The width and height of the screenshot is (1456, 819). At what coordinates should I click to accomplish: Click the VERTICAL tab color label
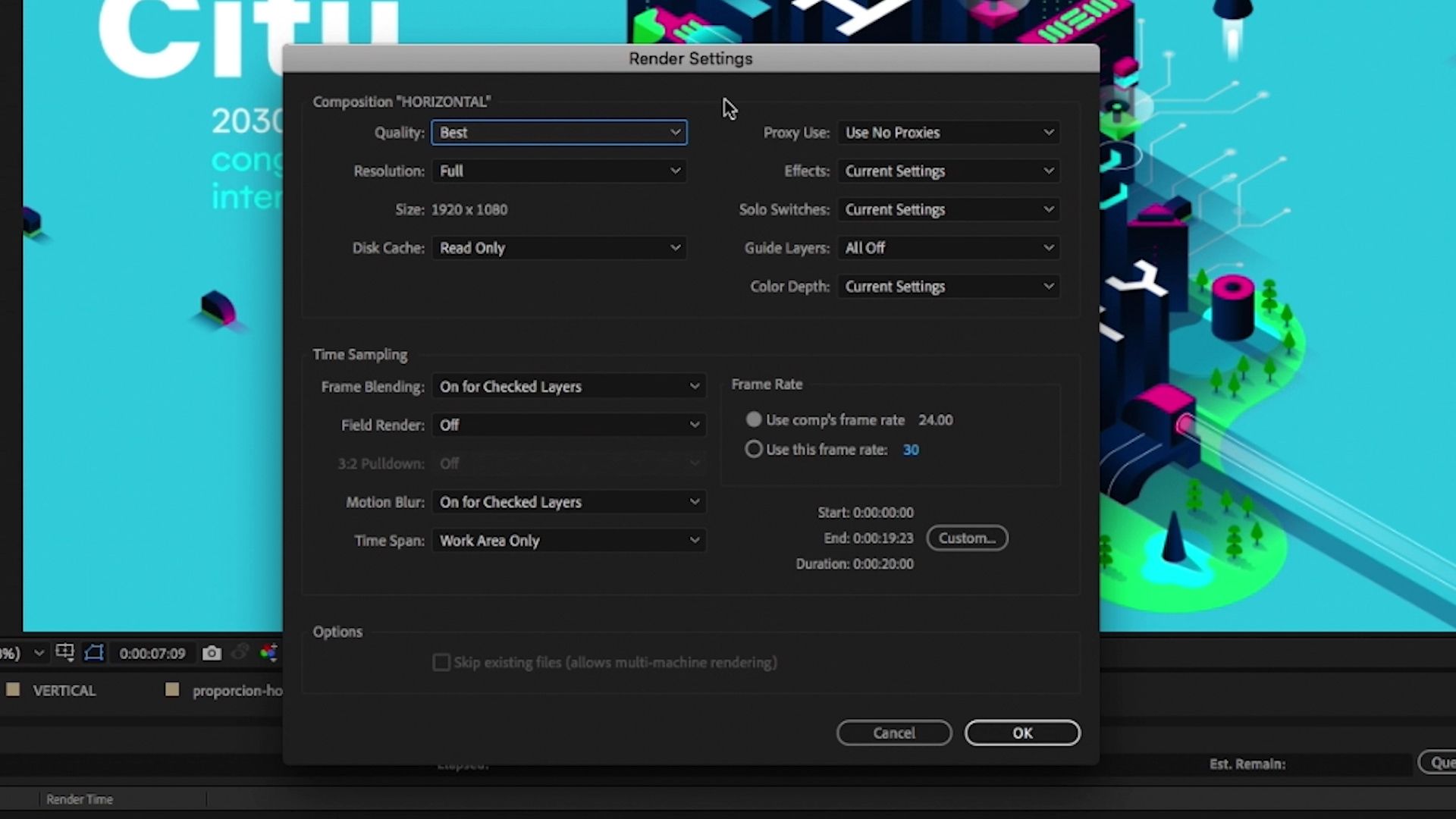(x=13, y=689)
